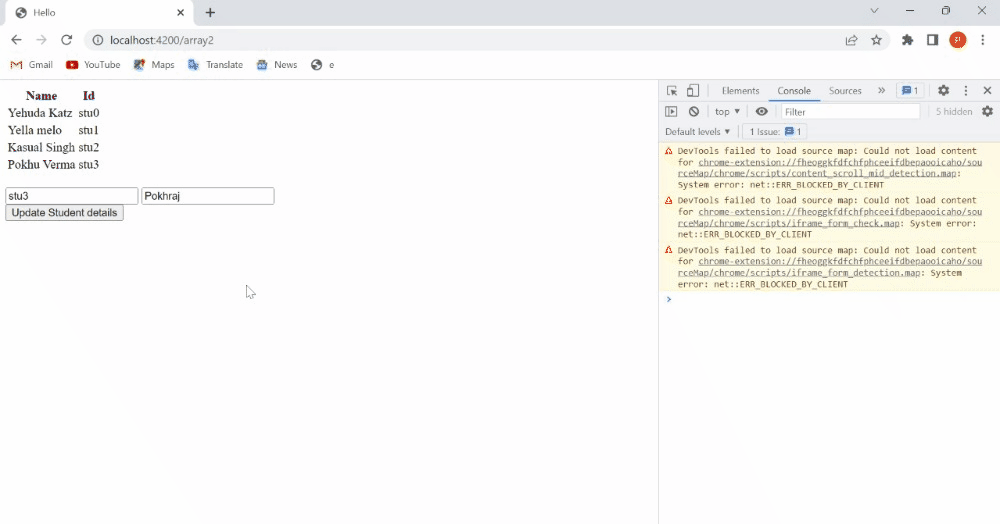The height and width of the screenshot is (524, 1000).
Task: Open the Extensions puzzle icon
Action: tap(908, 40)
